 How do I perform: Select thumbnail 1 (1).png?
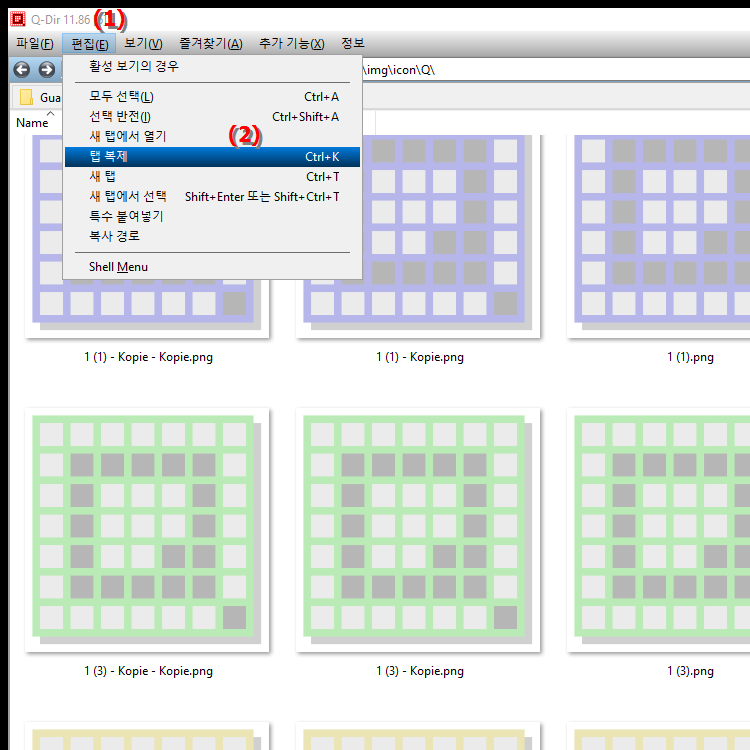coord(659,237)
